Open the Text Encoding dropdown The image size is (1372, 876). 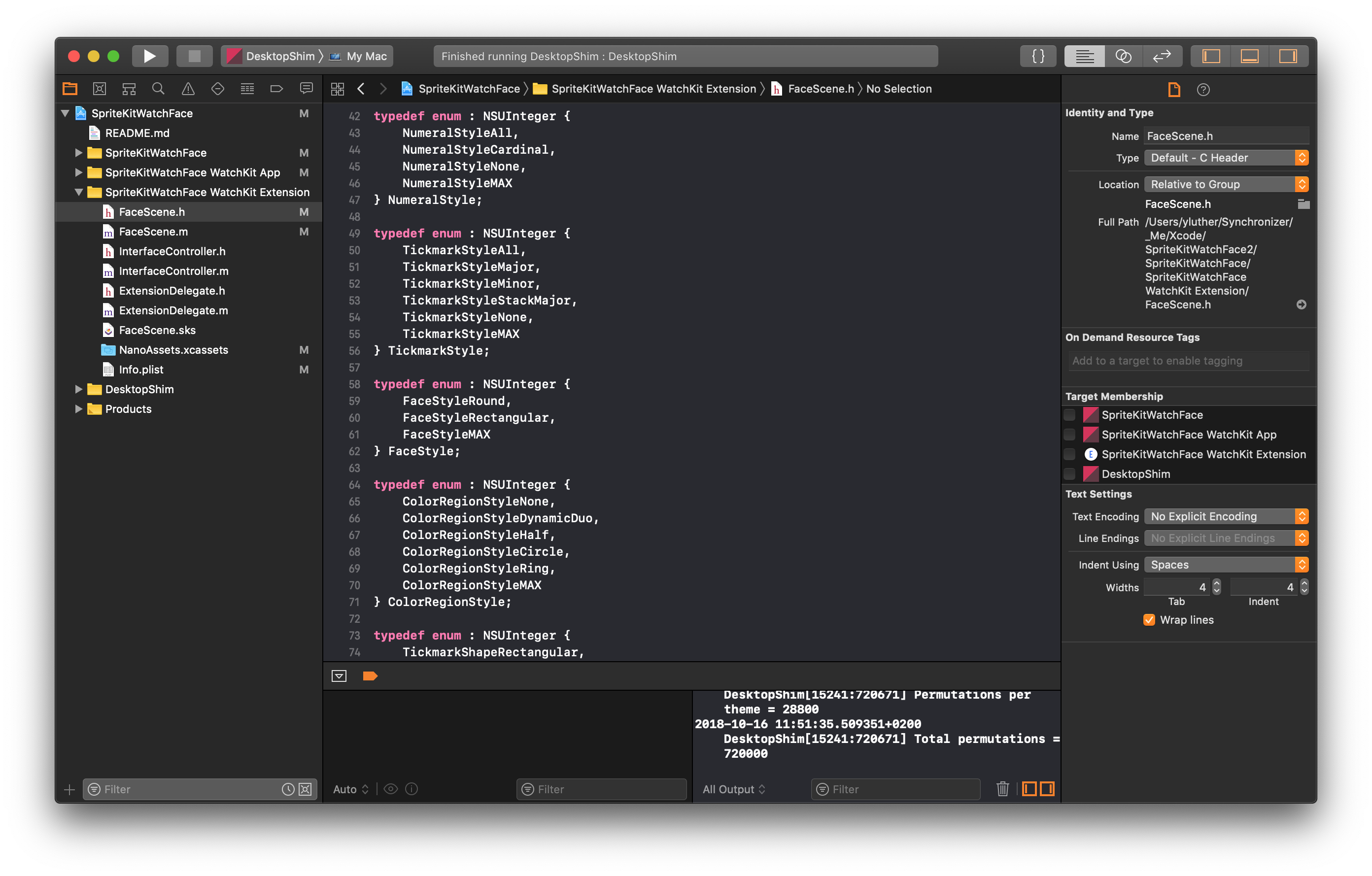pos(1226,516)
